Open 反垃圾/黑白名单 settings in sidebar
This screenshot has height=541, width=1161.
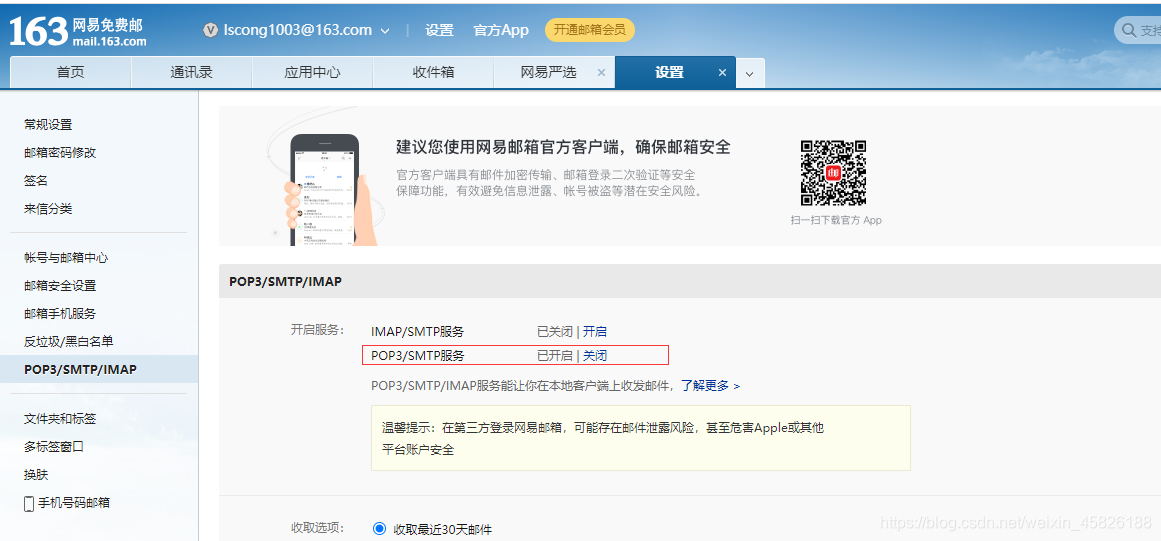point(68,341)
